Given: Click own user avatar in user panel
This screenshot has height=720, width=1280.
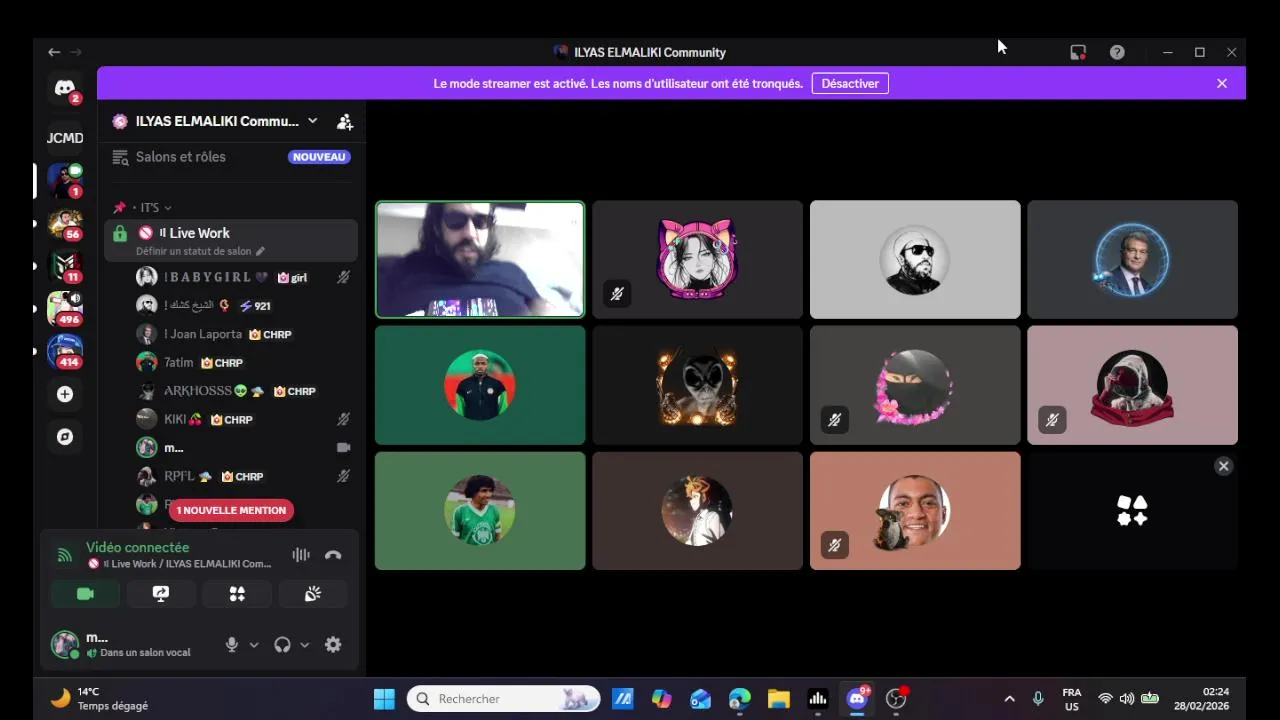Looking at the screenshot, I should (65, 645).
